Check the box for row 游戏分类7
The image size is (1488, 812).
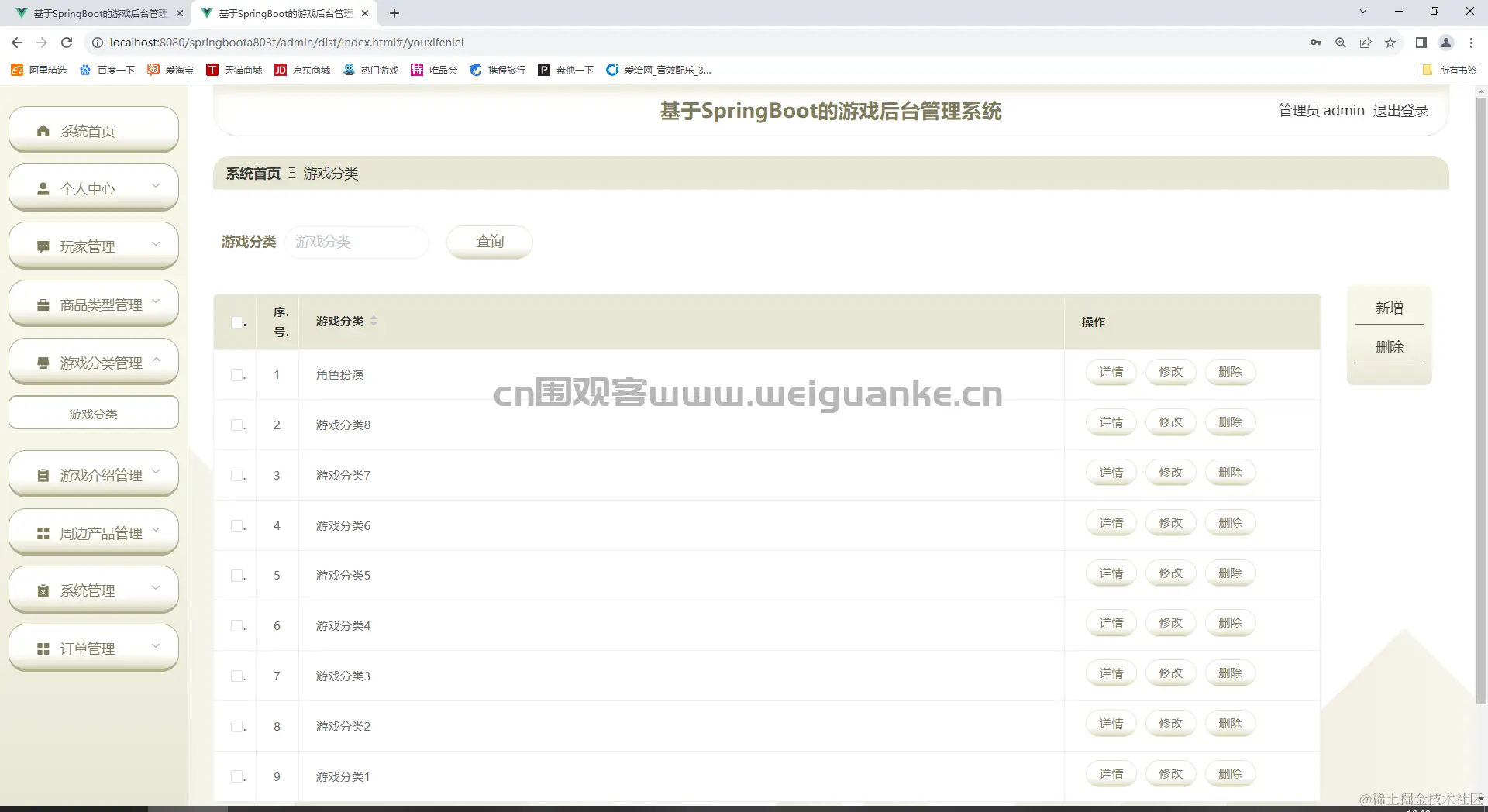click(237, 475)
